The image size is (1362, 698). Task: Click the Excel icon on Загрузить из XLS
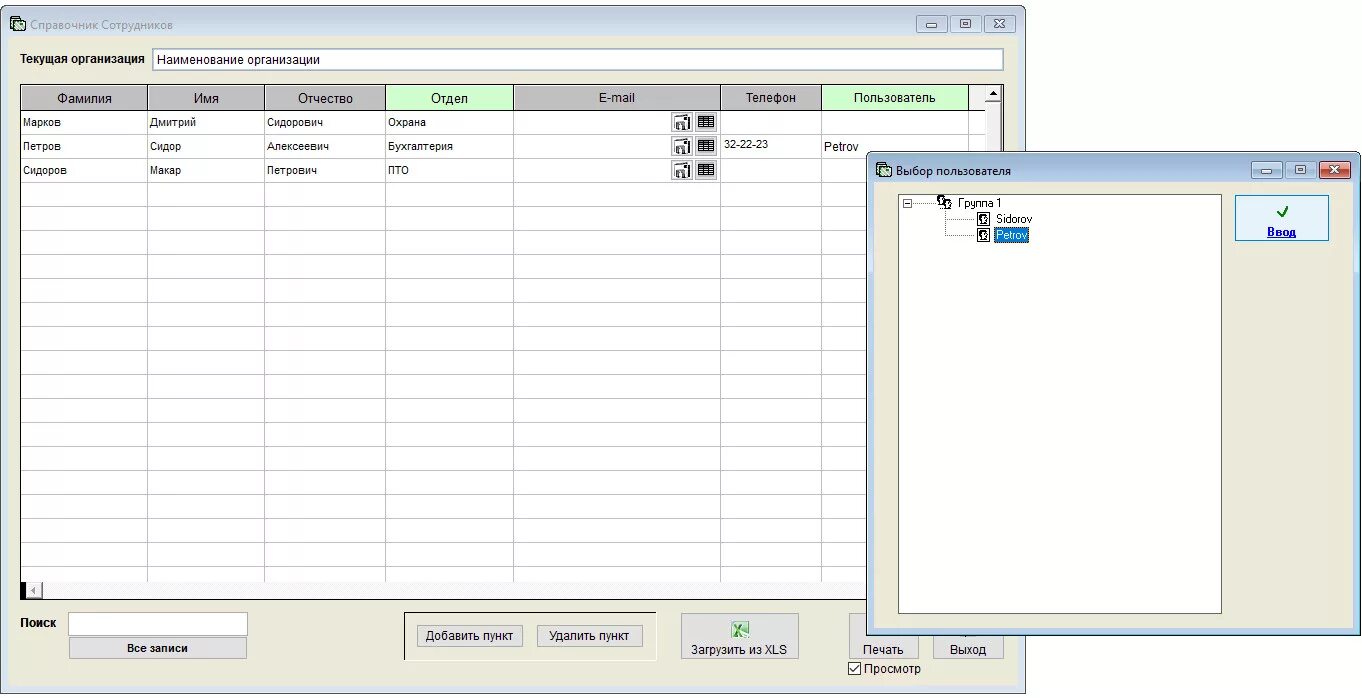coord(740,630)
